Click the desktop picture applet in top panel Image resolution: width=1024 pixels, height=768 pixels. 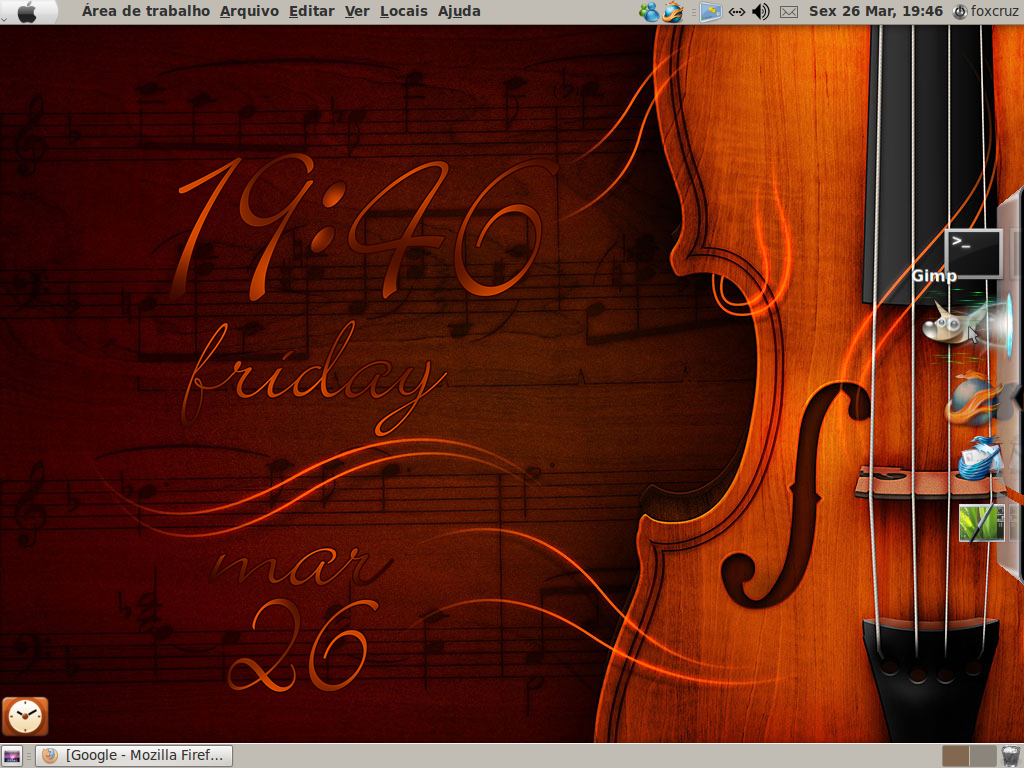coord(711,12)
